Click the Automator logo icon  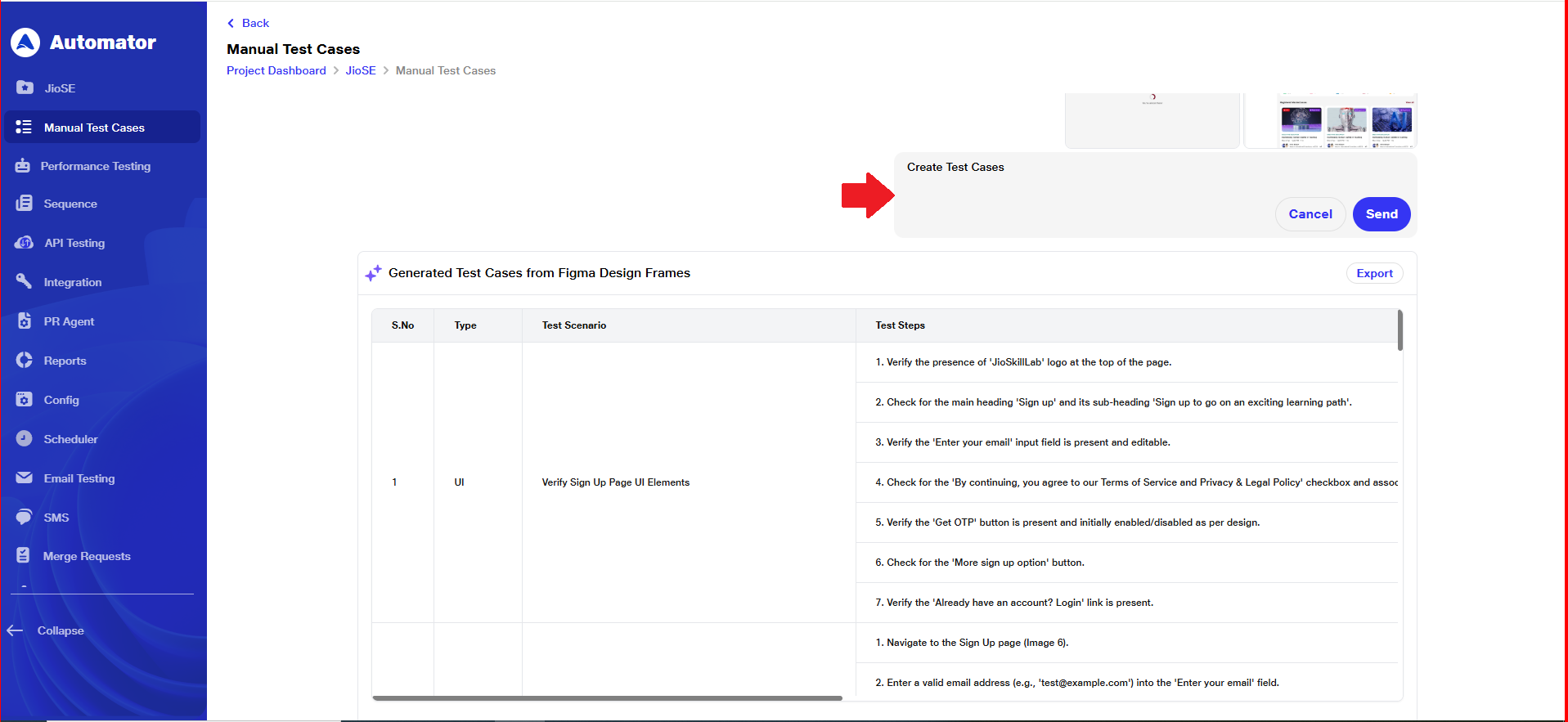25,43
